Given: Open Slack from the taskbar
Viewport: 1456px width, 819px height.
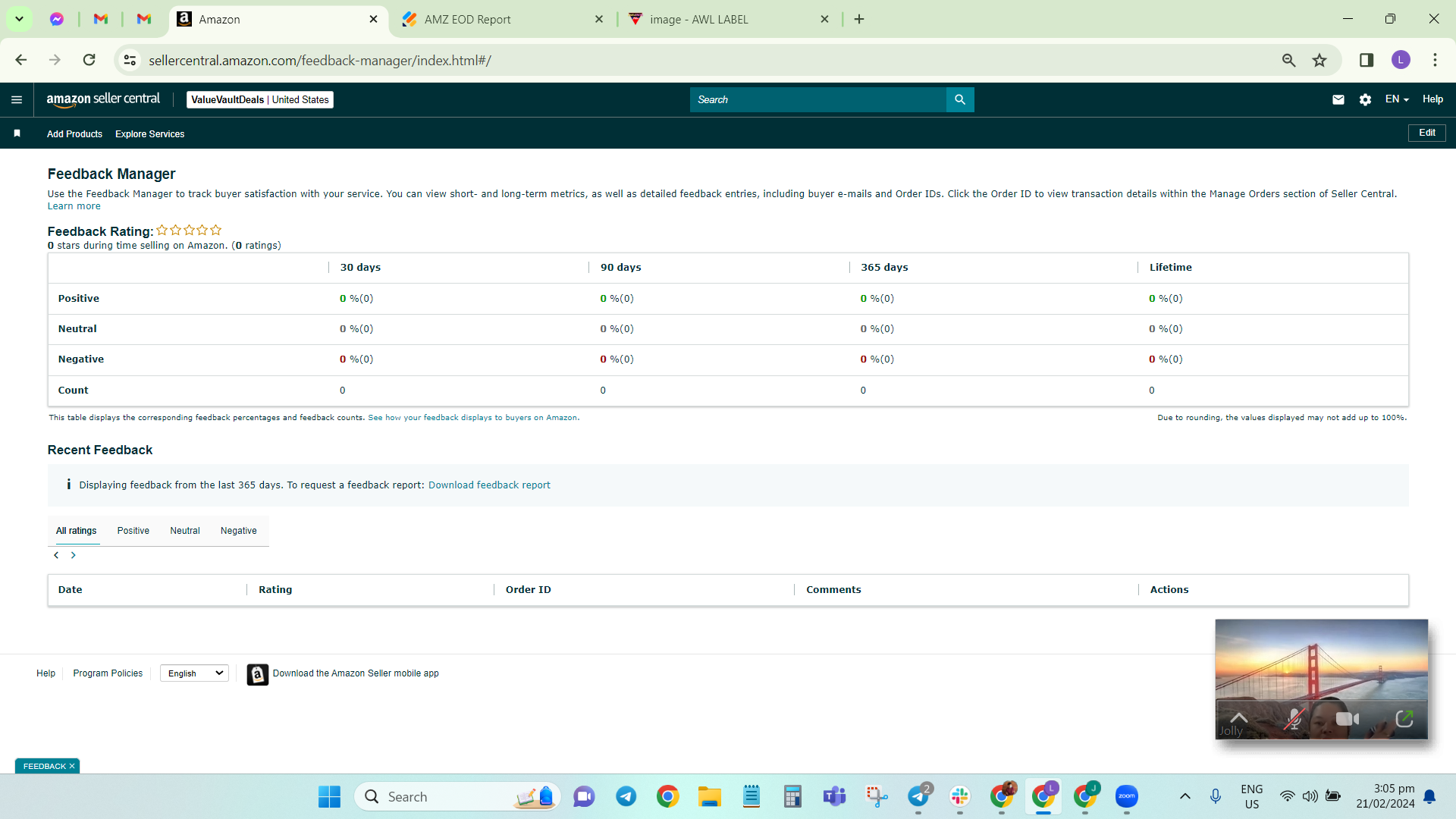Looking at the screenshot, I should point(960,797).
